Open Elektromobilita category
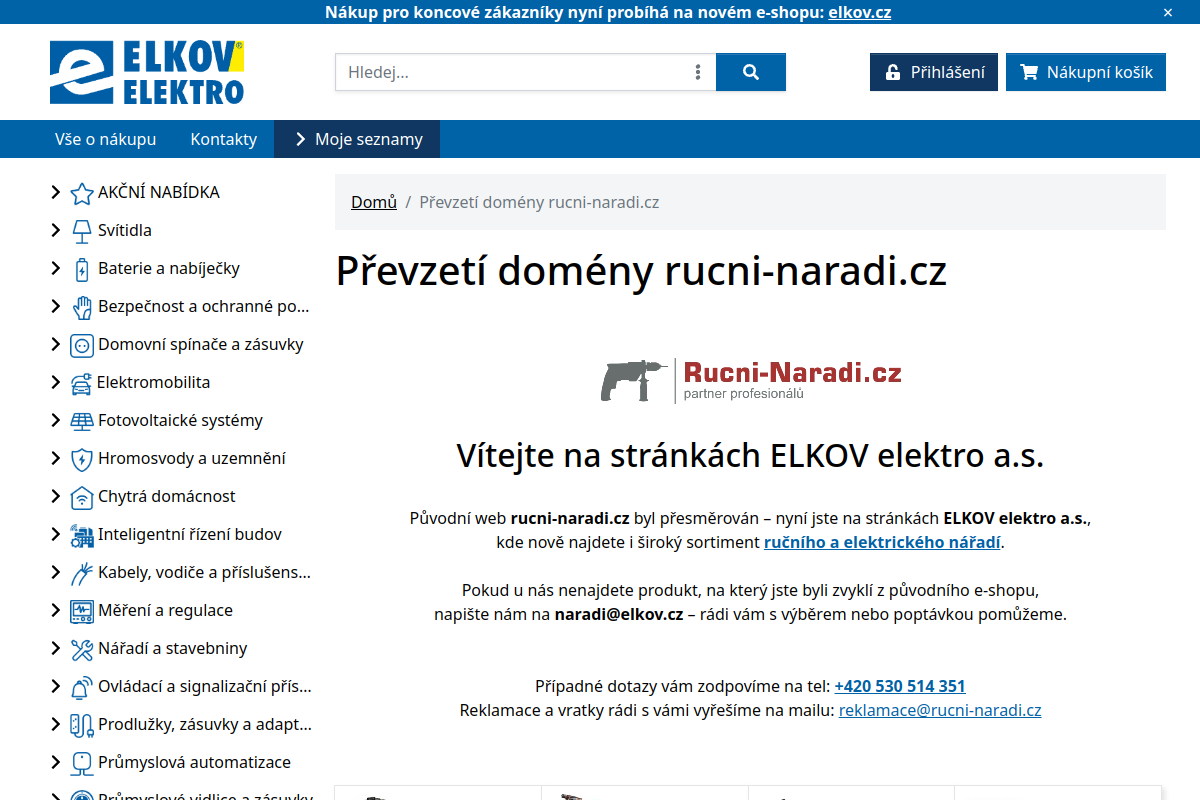The image size is (1200, 800). (153, 382)
